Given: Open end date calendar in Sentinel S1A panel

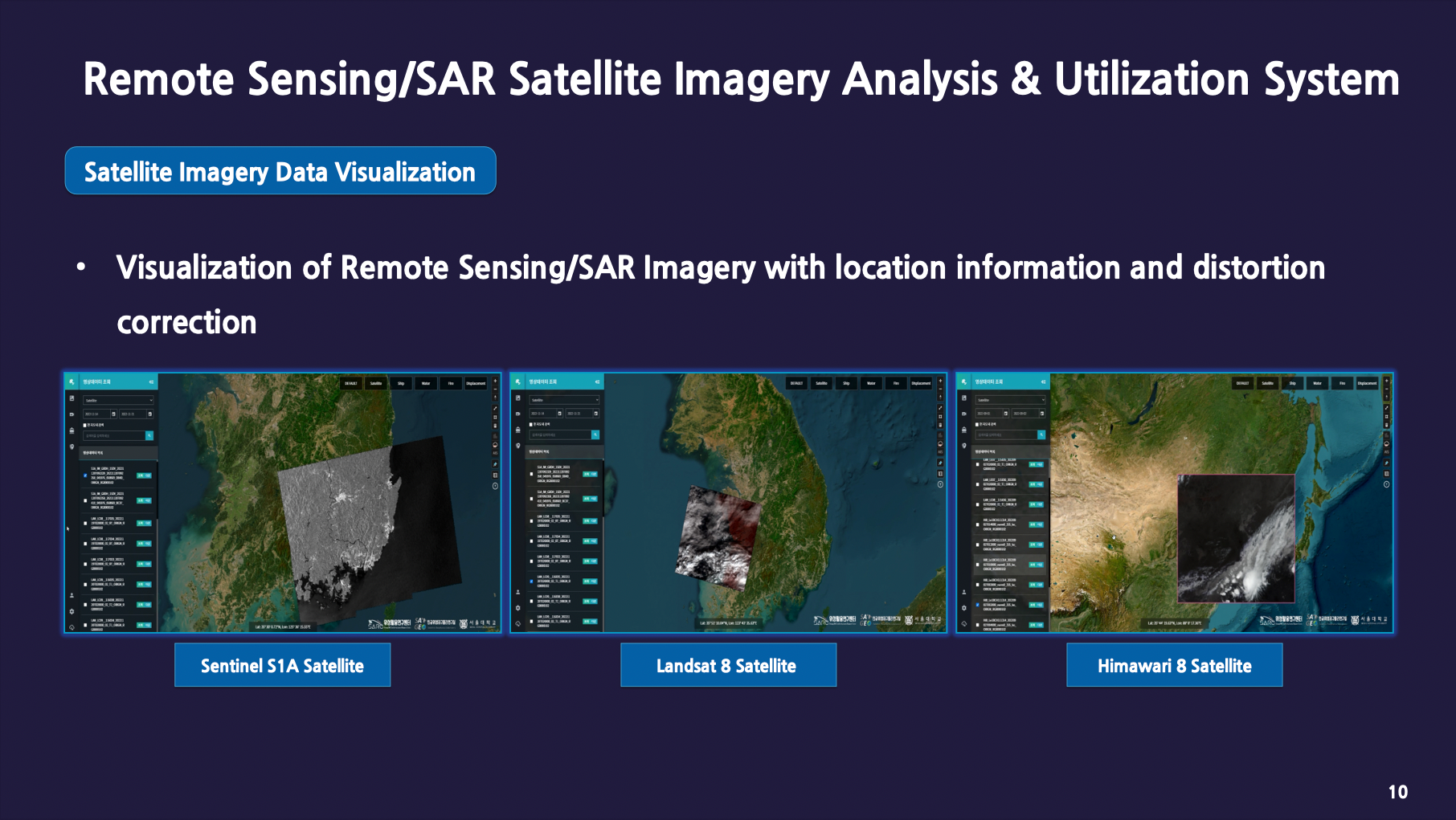Looking at the screenshot, I should click(x=150, y=414).
